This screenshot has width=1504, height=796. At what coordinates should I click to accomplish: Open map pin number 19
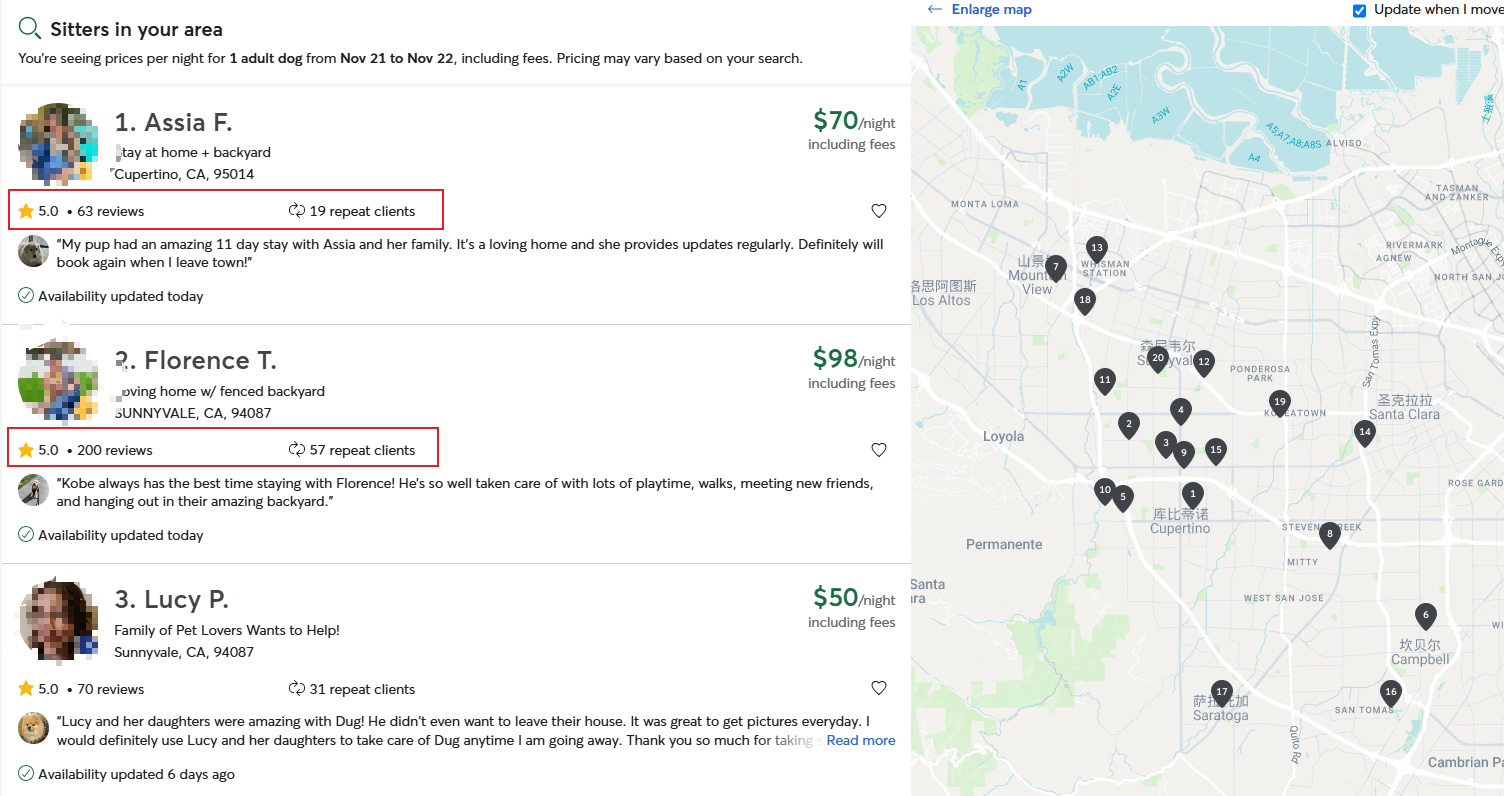(x=1279, y=401)
